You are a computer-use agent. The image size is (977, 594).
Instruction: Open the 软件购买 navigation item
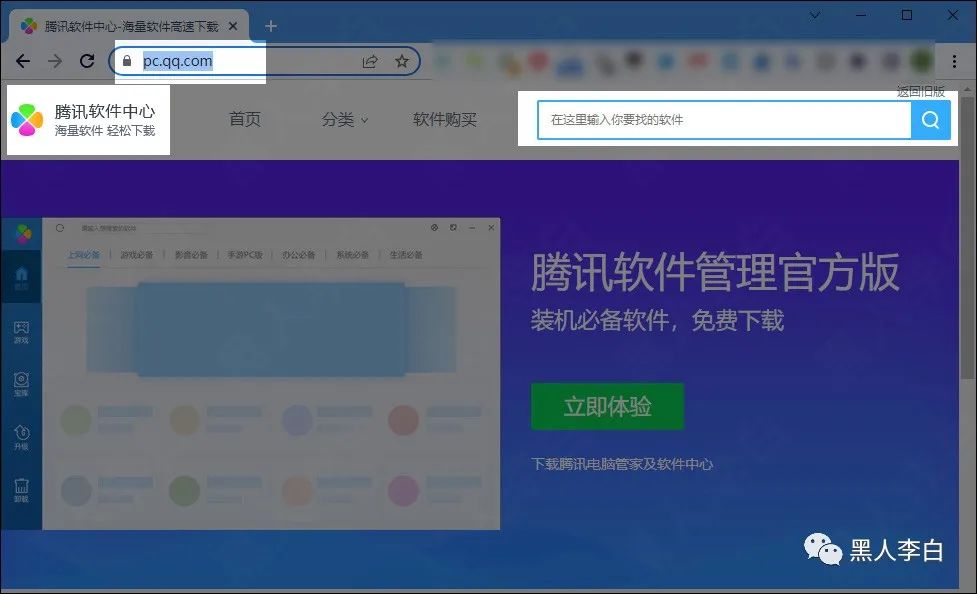[x=445, y=120]
